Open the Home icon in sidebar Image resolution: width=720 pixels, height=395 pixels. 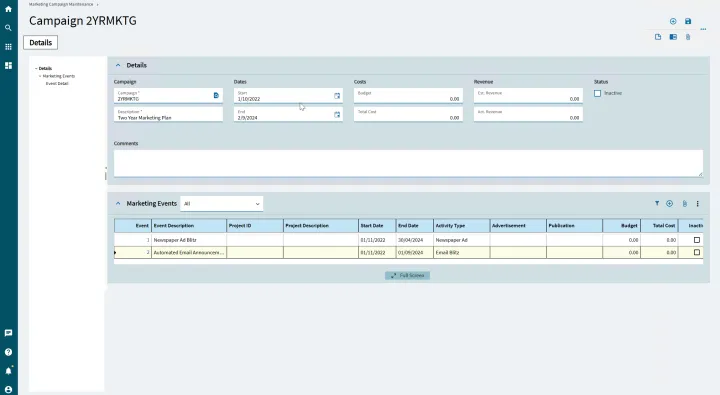pyautogui.click(x=8, y=9)
